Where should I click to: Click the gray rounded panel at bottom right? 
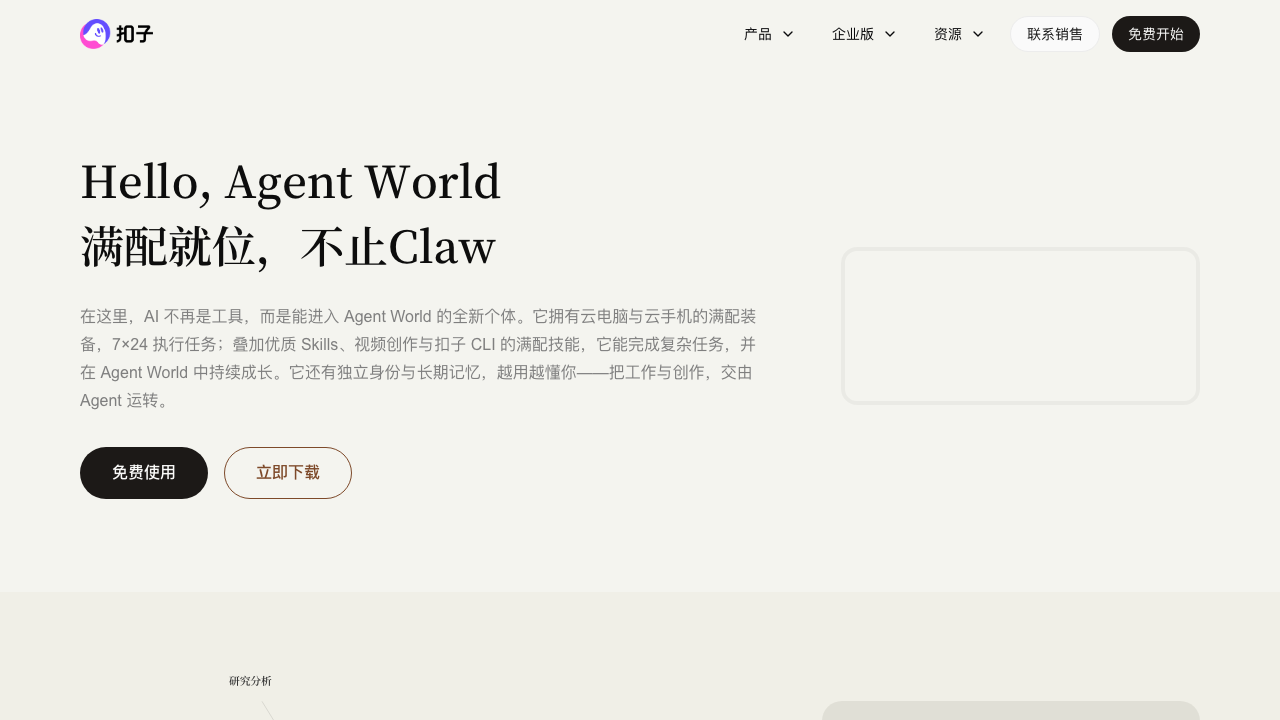point(1010,711)
